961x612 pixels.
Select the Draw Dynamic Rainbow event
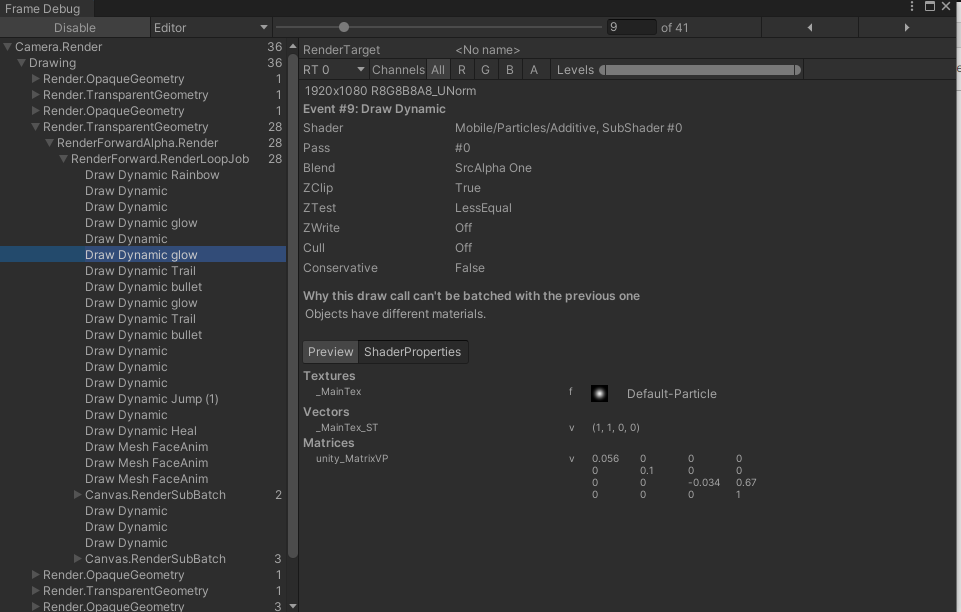click(152, 174)
